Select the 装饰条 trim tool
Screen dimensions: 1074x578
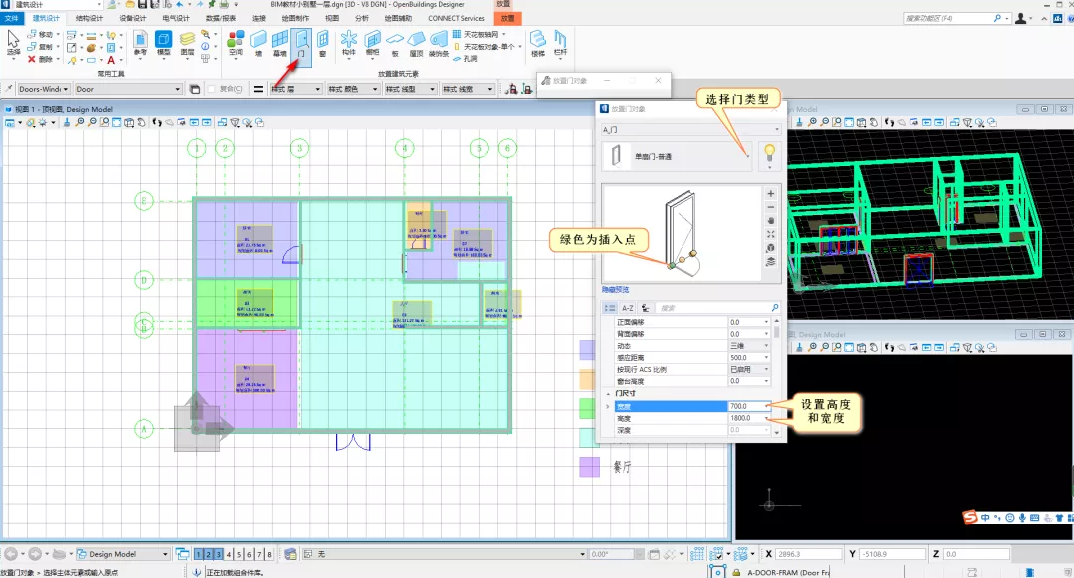(438, 44)
